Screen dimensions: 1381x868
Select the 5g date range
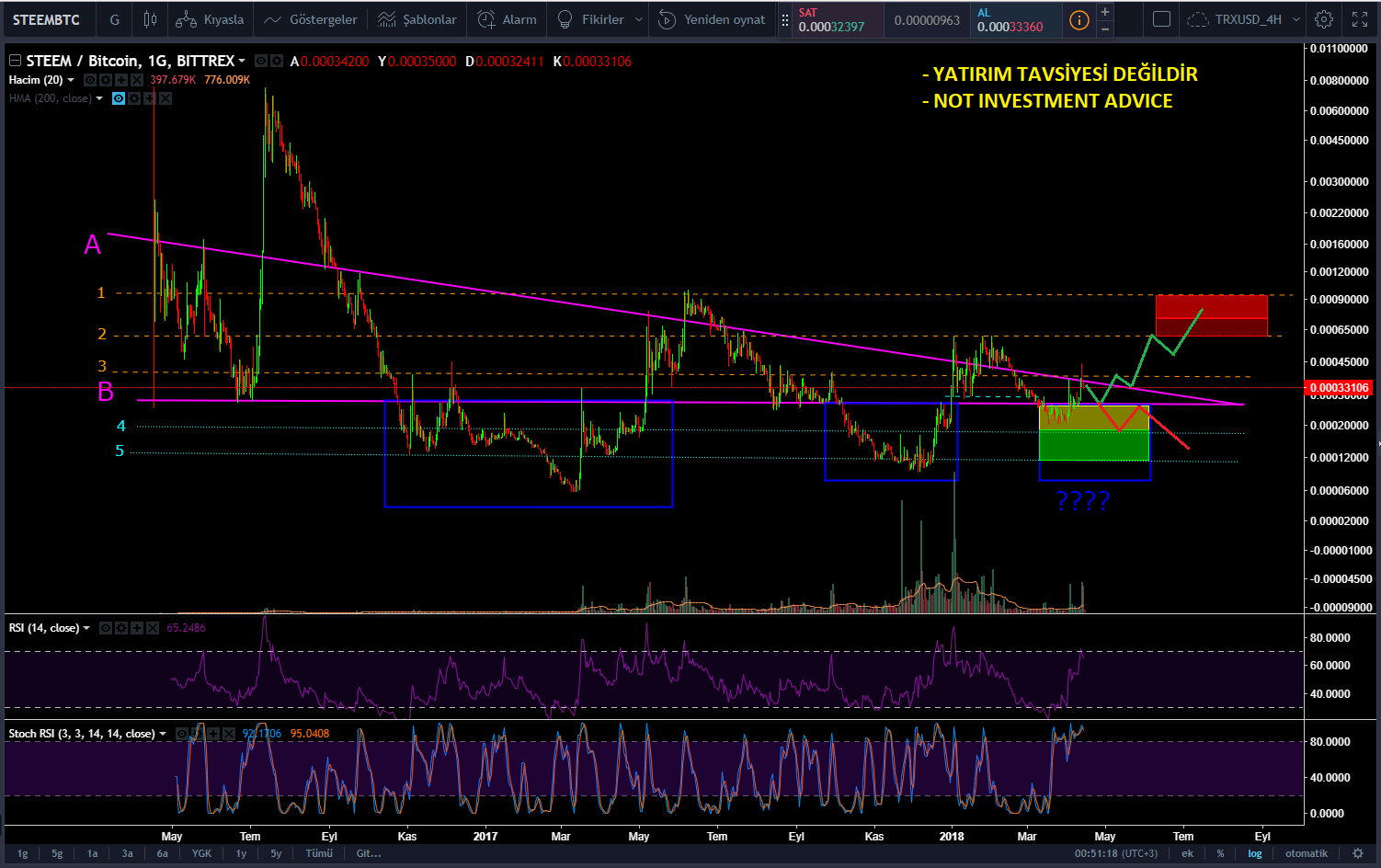click(57, 853)
